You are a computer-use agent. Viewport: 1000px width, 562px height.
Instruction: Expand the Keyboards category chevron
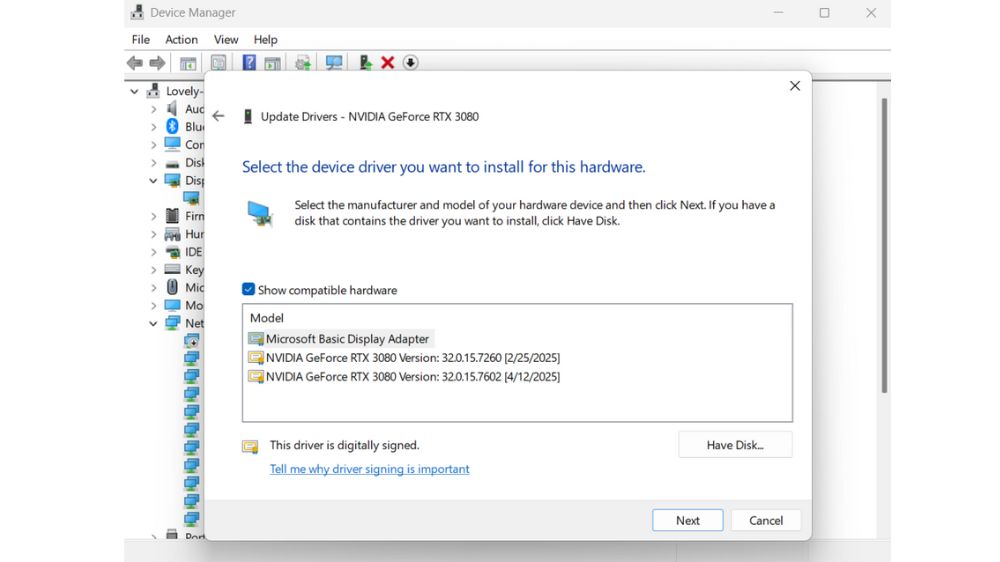[x=153, y=270]
